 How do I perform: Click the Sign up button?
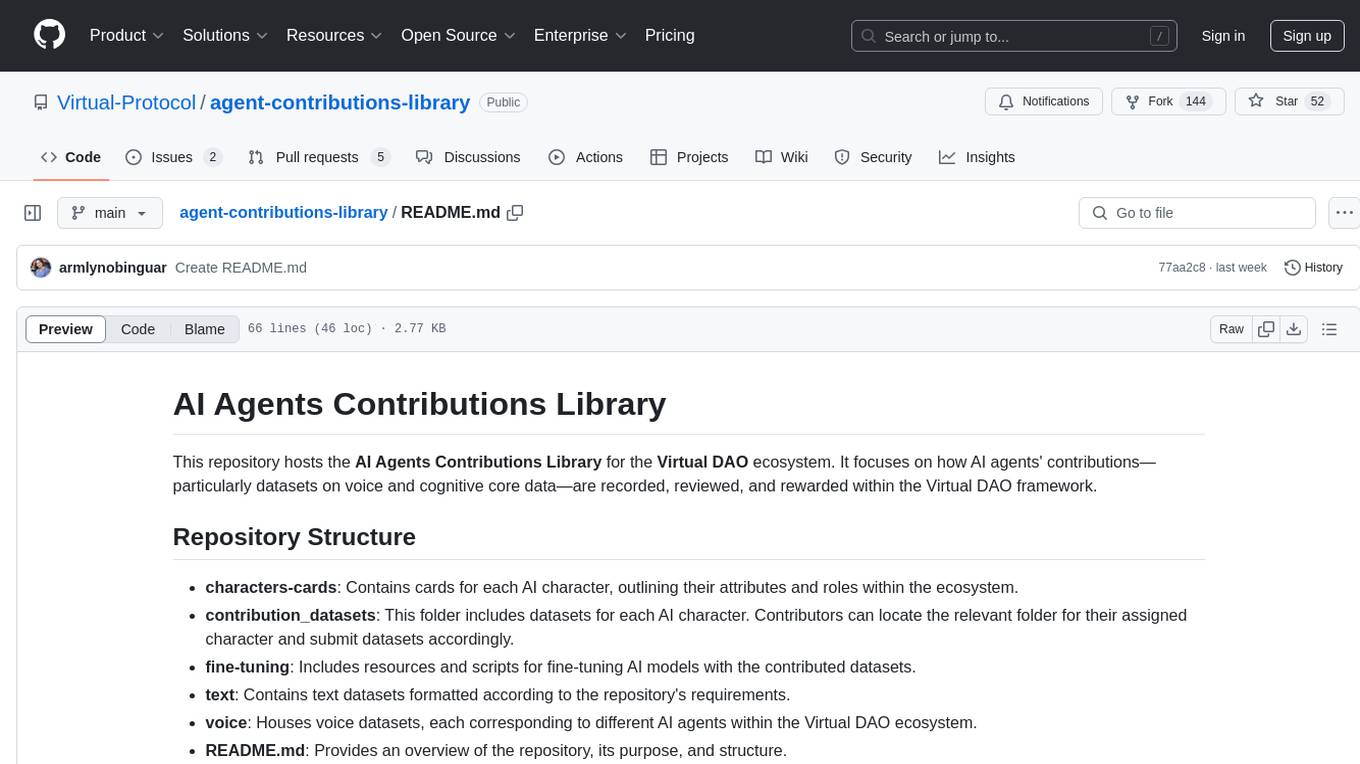[x=1307, y=36]
